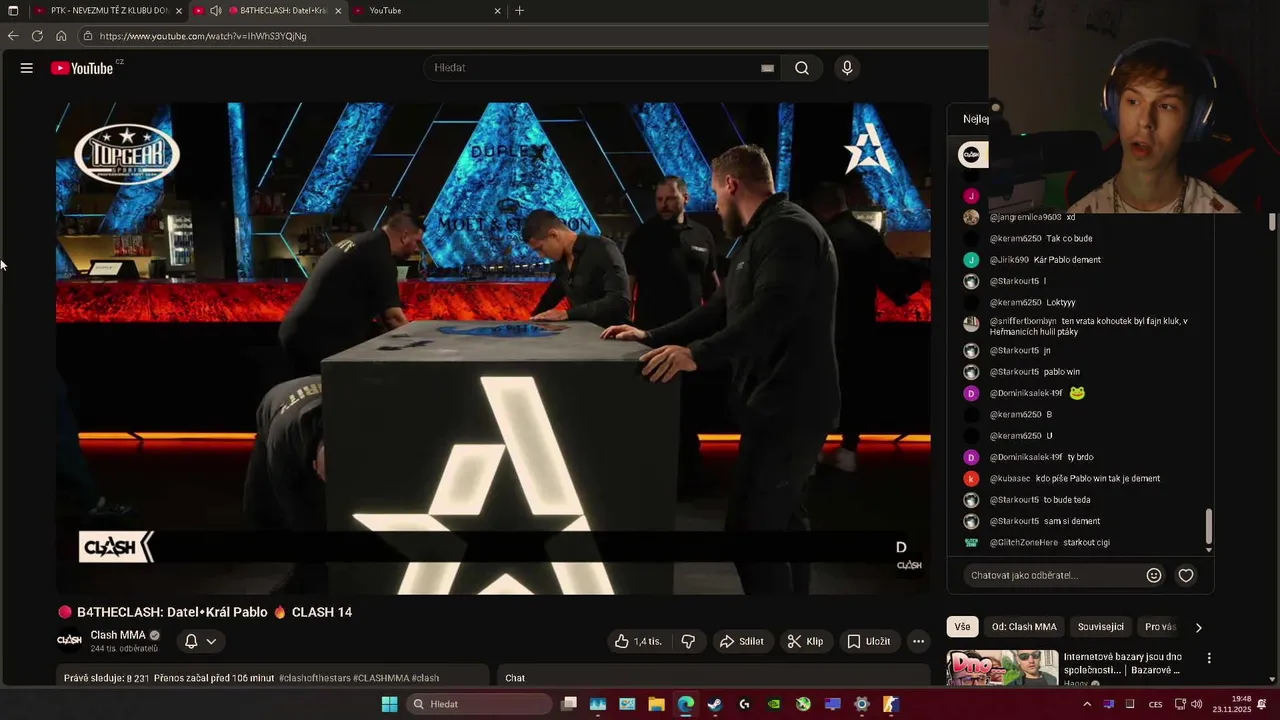
Task: Click the chat scrollbar thumb
Action: [1209, 524]
